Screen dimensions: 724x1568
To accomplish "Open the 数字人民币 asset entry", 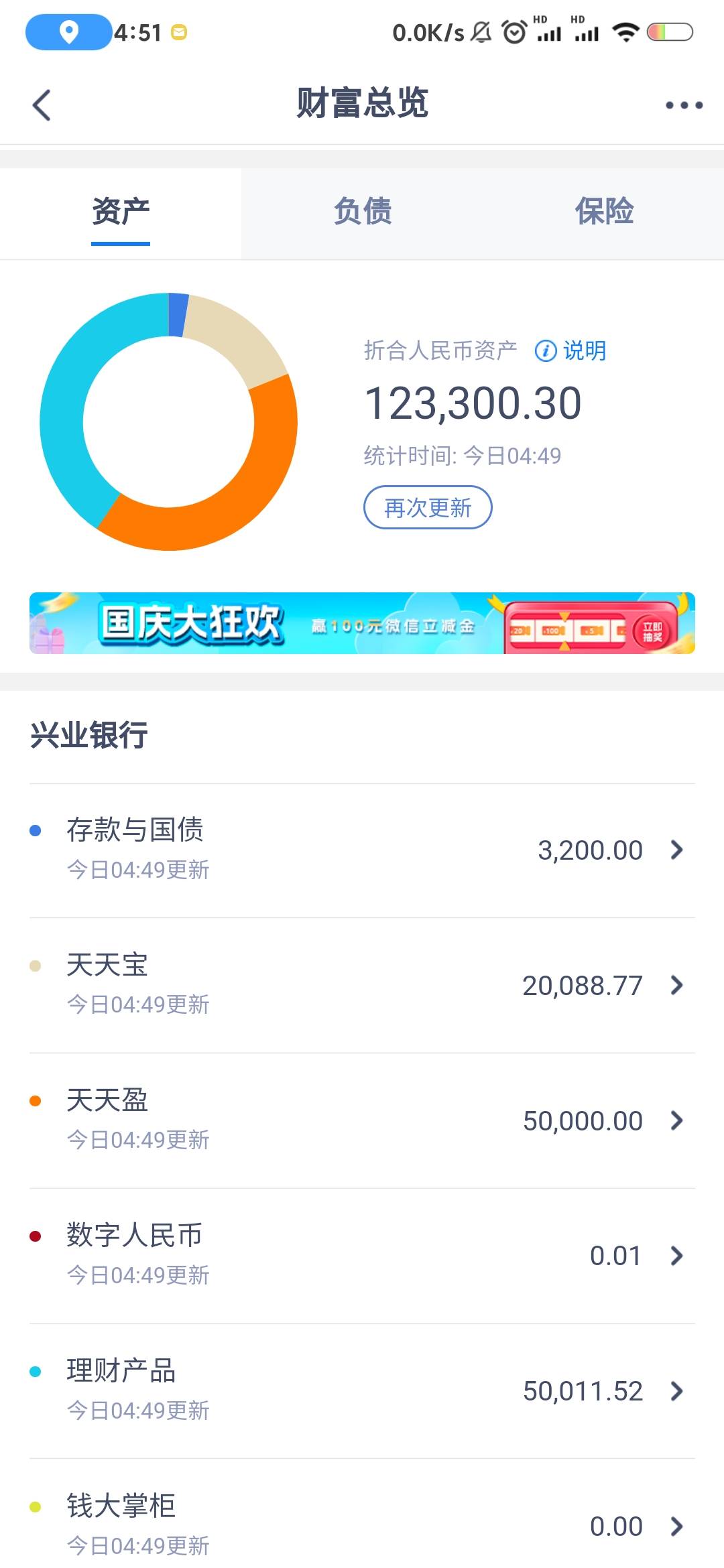I will [x=362, y=1256].
